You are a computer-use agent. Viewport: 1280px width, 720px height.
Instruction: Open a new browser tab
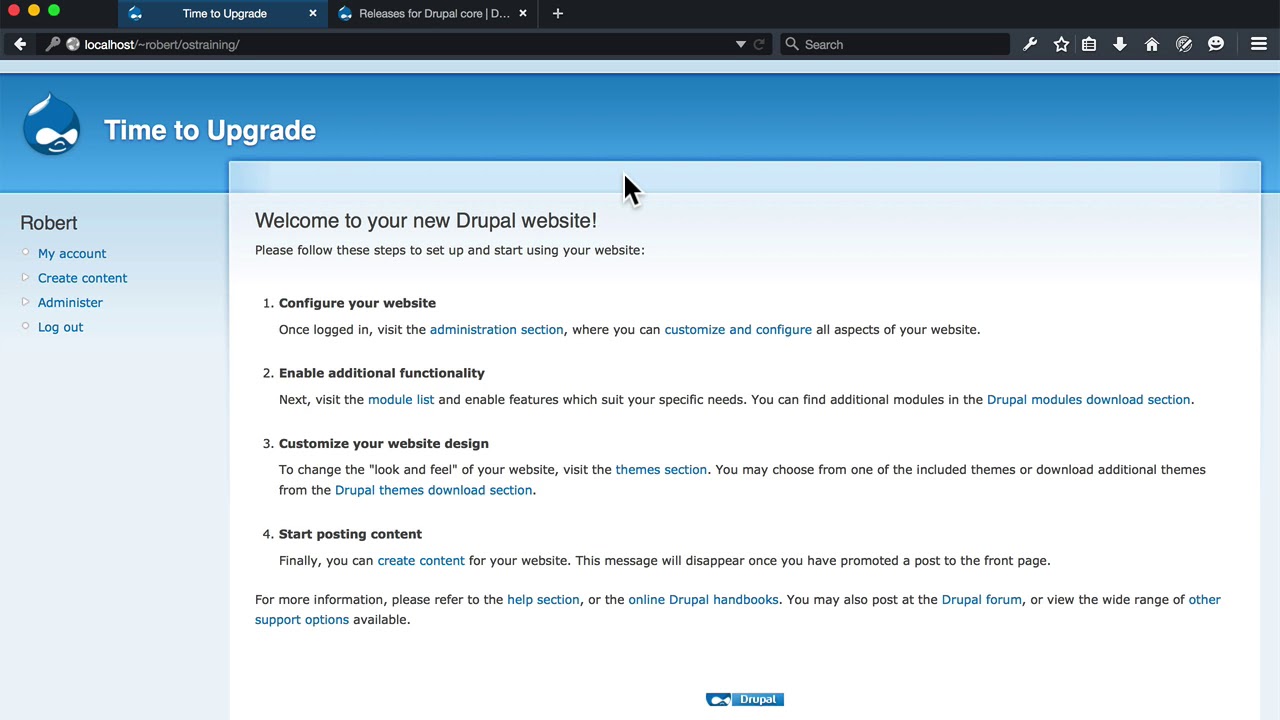pyautogui.click(x=558, y=13)
